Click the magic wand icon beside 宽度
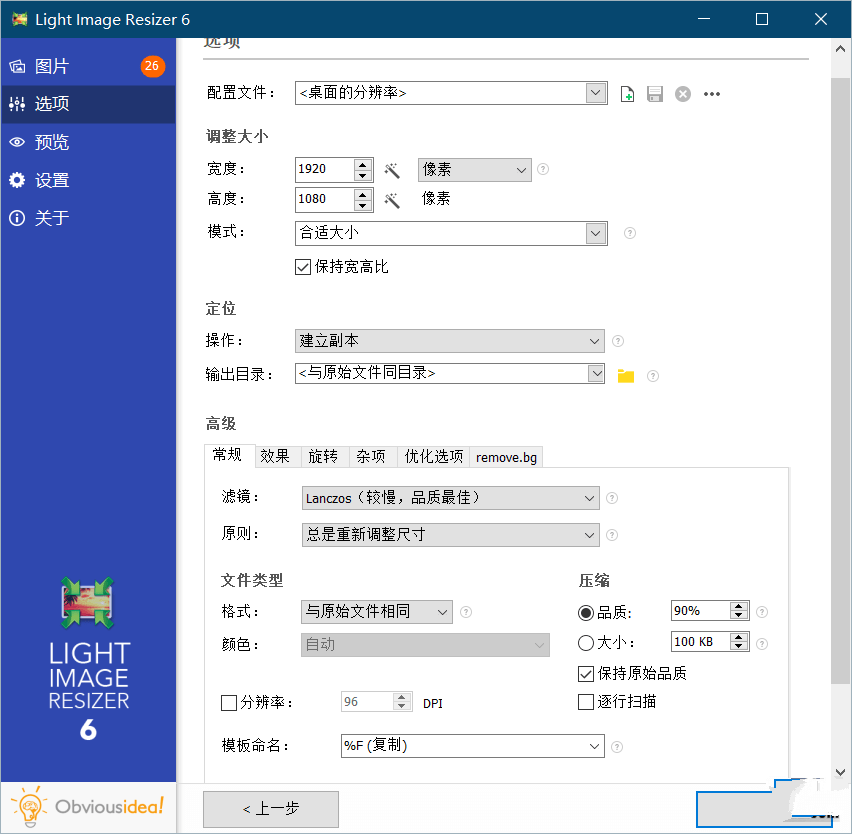Viewport: 852px width, 834px height. [x=392, y=170]
